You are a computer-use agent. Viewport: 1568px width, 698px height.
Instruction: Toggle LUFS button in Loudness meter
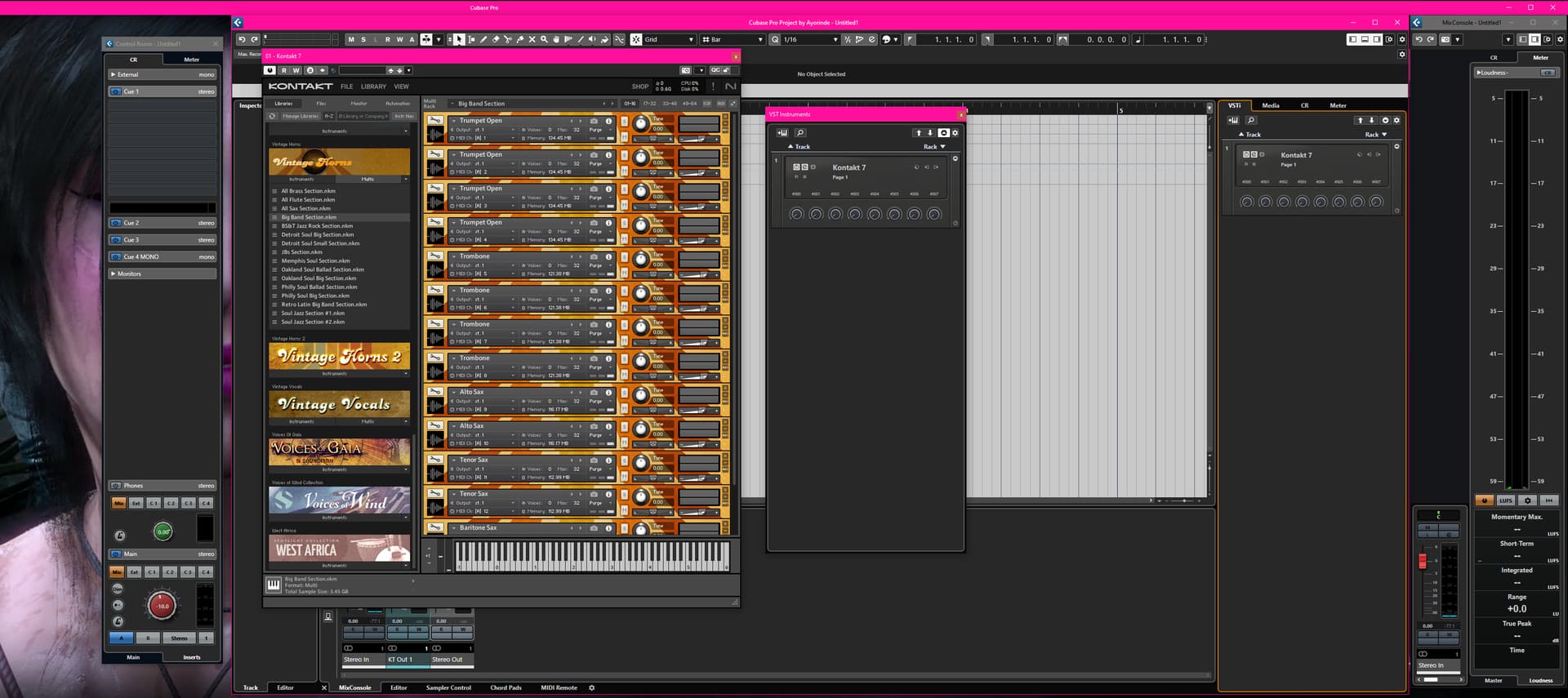(1506, 500)
